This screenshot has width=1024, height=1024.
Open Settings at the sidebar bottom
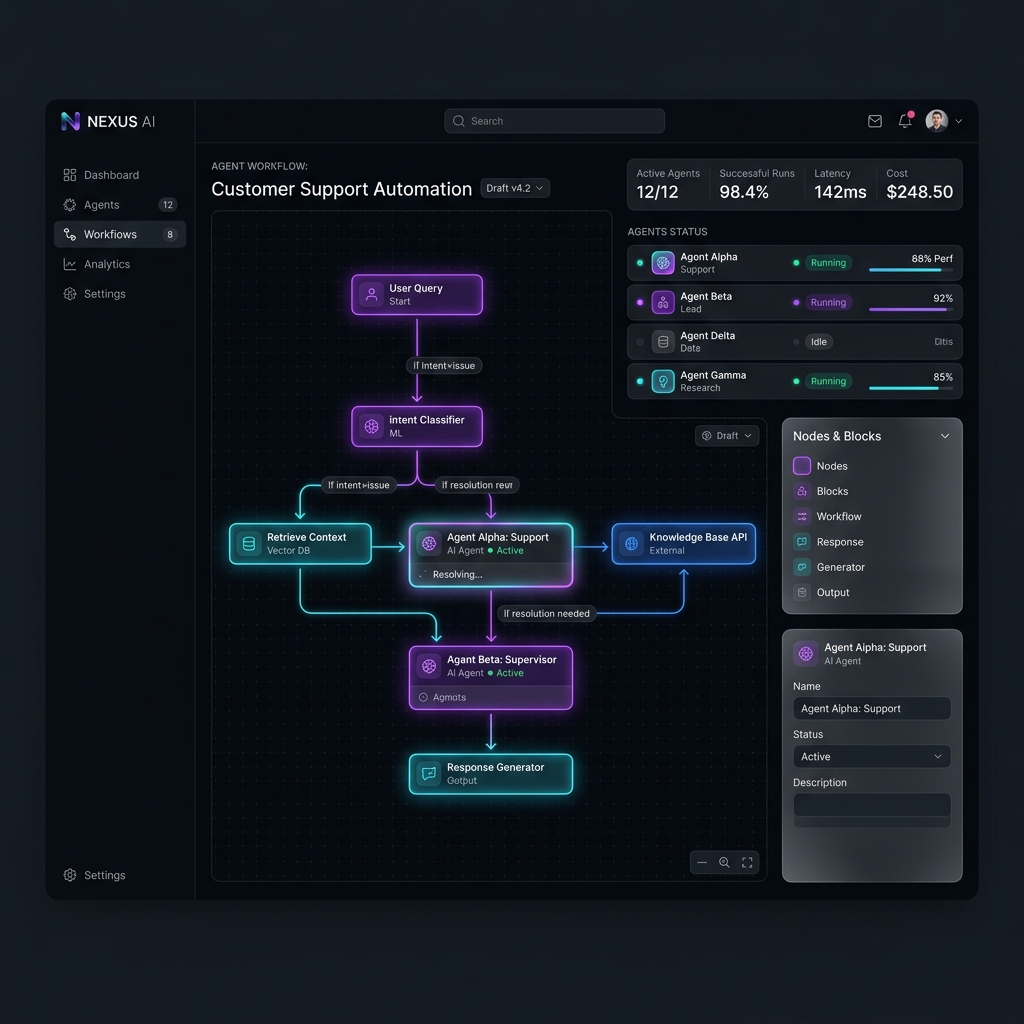tap(95, 875)
